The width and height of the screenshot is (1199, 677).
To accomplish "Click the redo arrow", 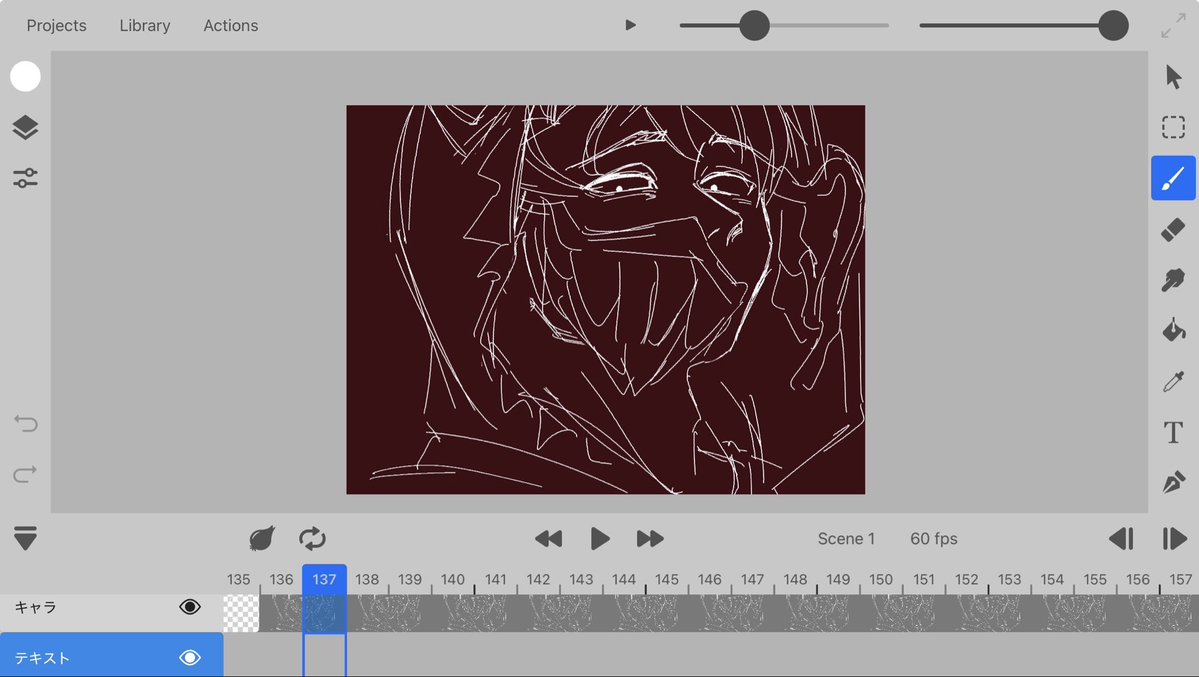I will tap(25, 474).
